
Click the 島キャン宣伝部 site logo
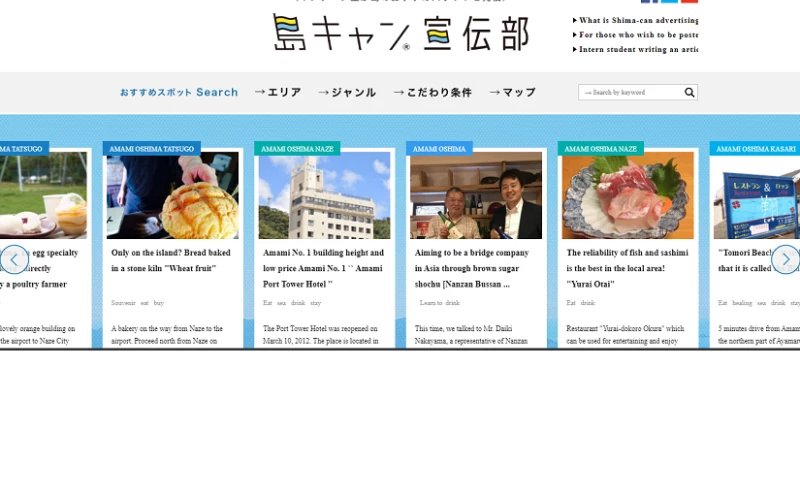point(401,33)
